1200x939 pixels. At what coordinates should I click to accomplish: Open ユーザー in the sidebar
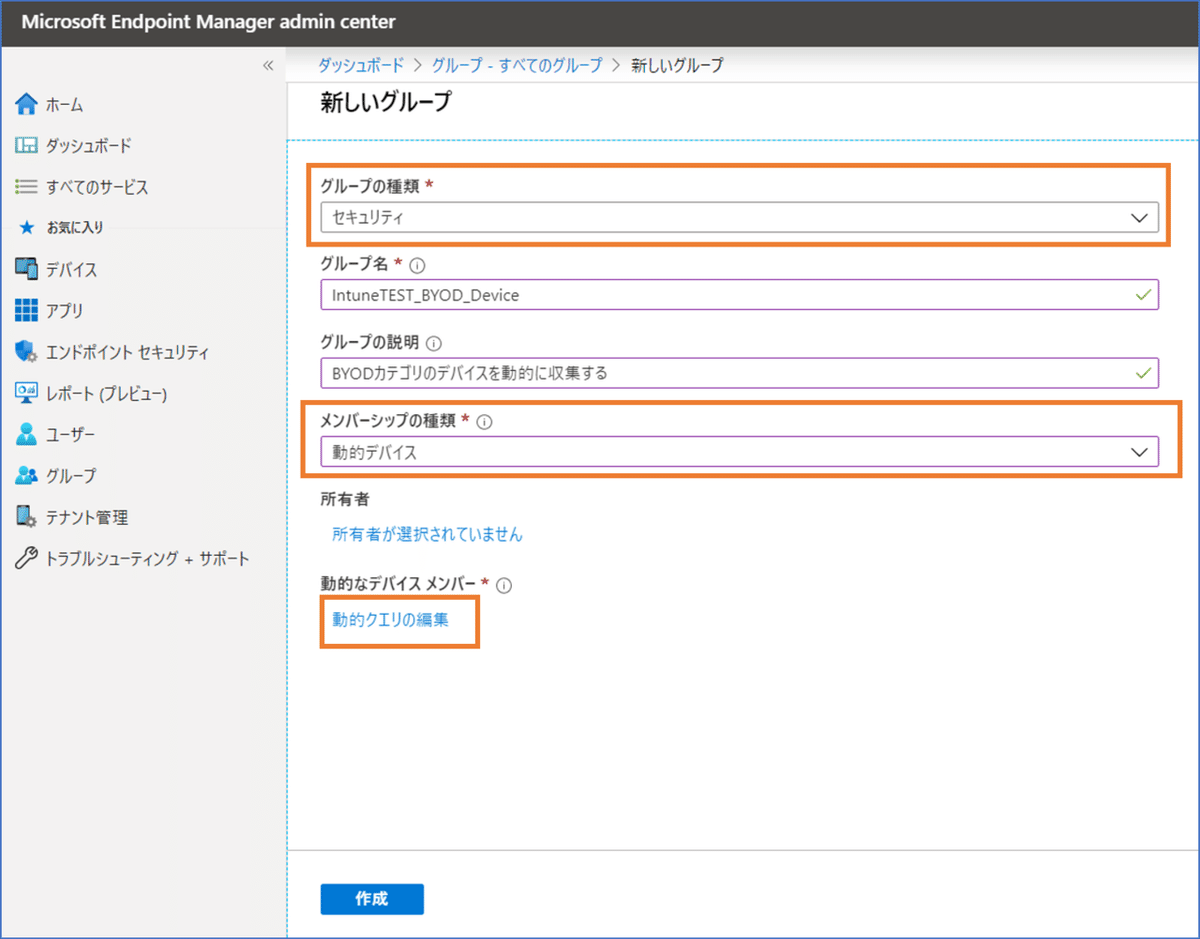point(70,435)
